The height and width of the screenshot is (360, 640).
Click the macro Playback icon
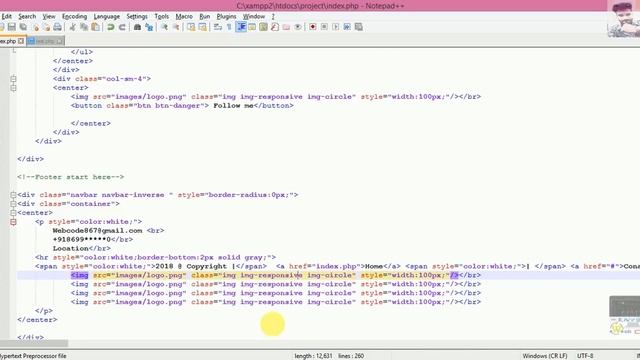point(336,27)
